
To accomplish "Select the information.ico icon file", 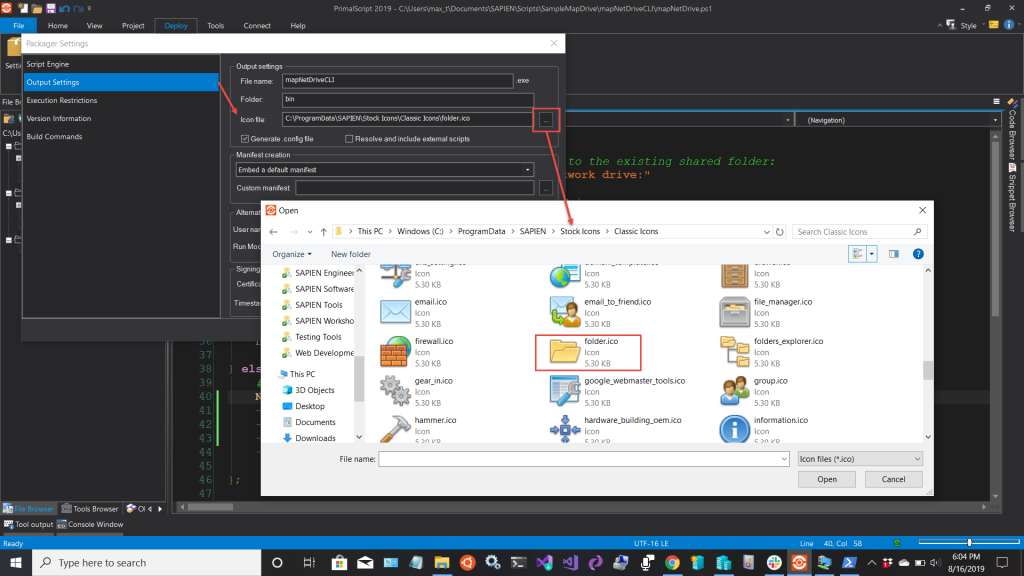I will (x=763, y=428).
